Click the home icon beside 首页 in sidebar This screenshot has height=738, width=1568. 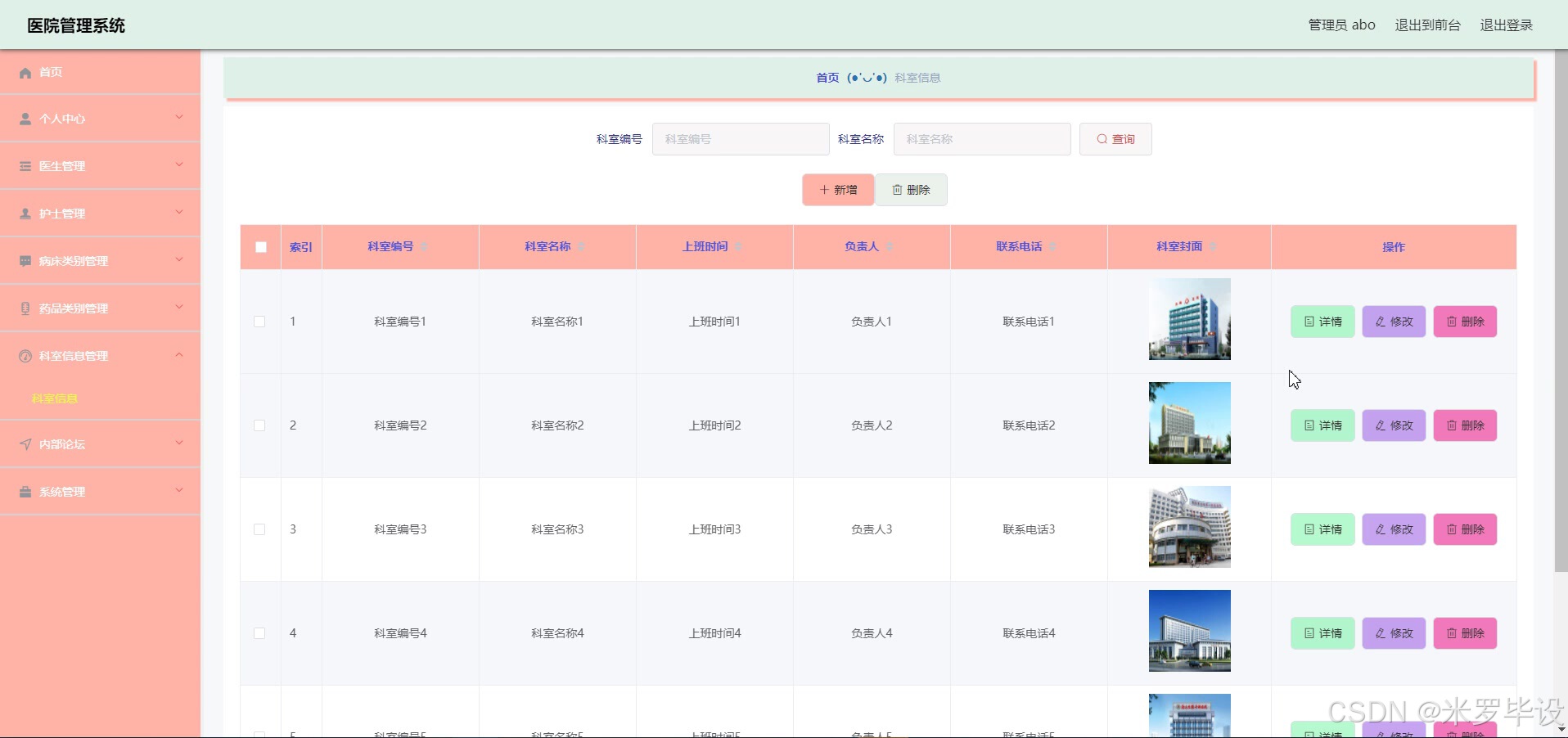(x=25, y=73)
